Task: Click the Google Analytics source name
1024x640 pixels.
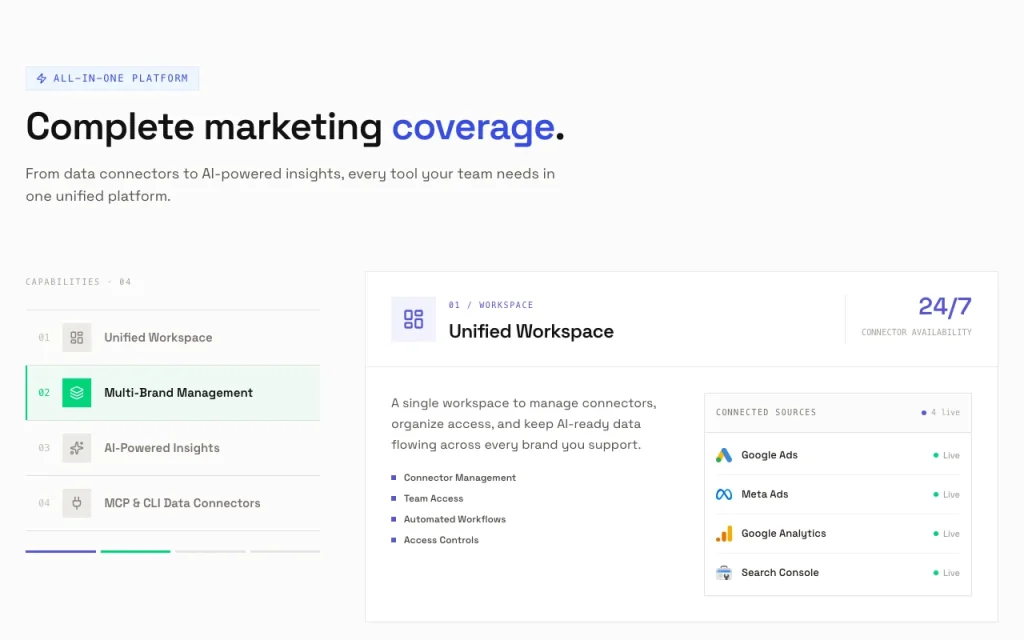Action: 784,534
